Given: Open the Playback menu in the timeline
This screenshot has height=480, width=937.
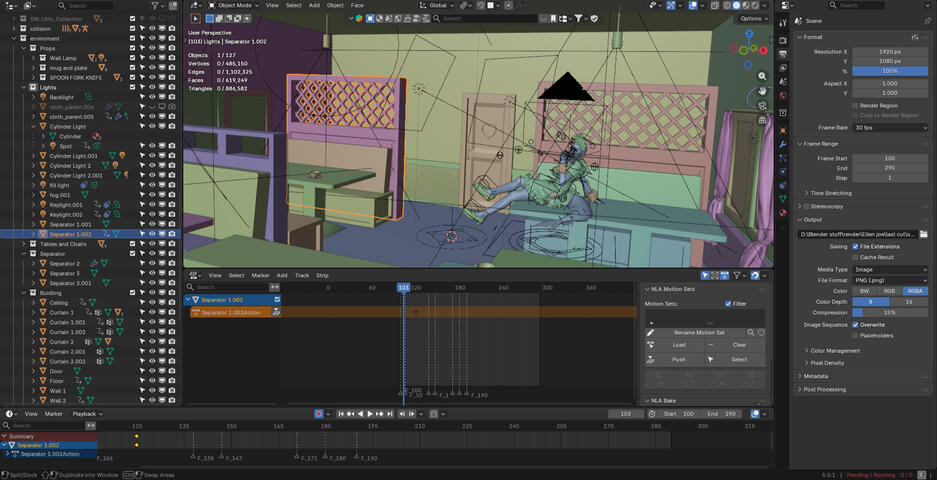Looking at the screenshot, I should tap(85, 414).
